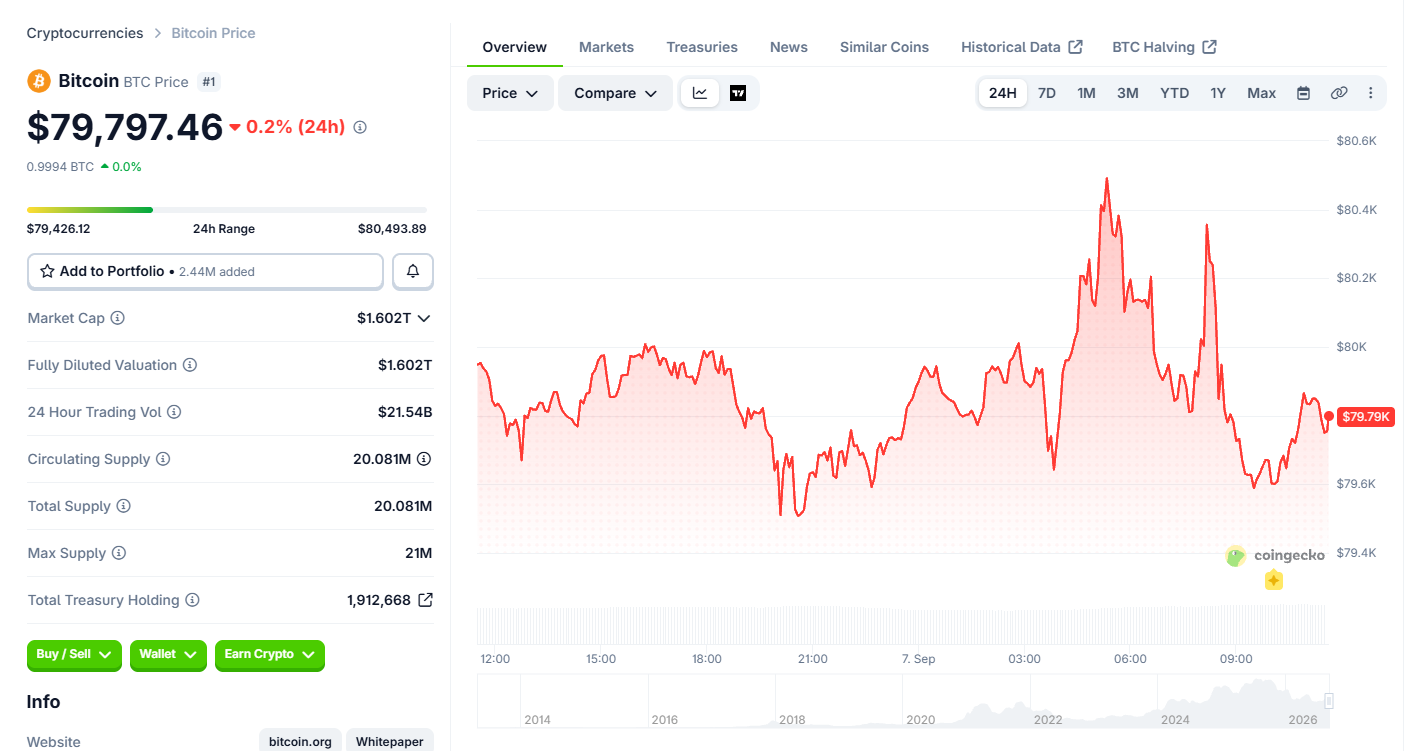Screen dimensions: 1413x751
Task: Show 24 Hour Trading Vol info icon
Action: coord(174,412)
